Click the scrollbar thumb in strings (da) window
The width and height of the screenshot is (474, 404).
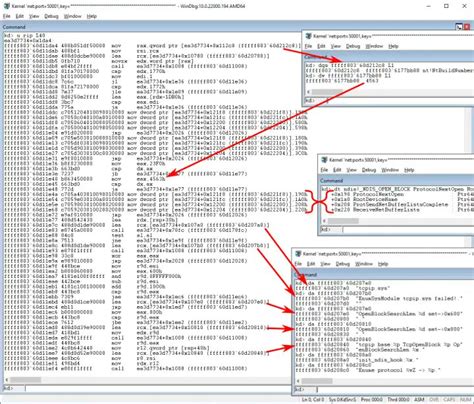(x=317, y=381)
